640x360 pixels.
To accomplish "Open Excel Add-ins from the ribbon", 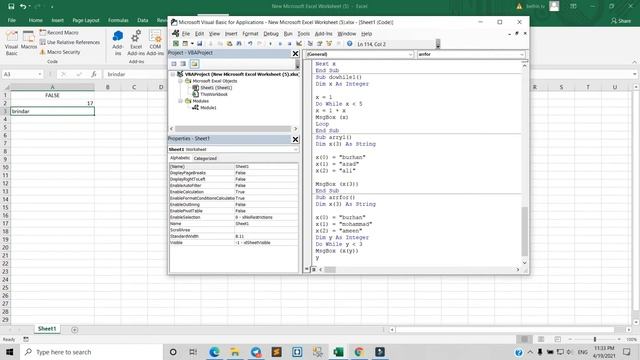I will click(136, 43).
